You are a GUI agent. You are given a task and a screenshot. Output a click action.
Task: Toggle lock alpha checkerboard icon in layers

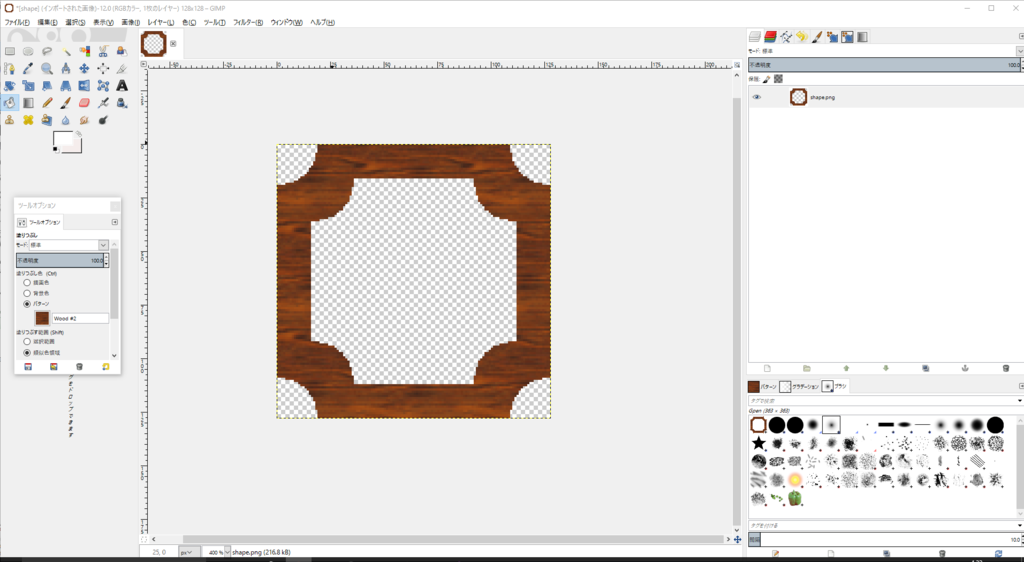(778, 79)
